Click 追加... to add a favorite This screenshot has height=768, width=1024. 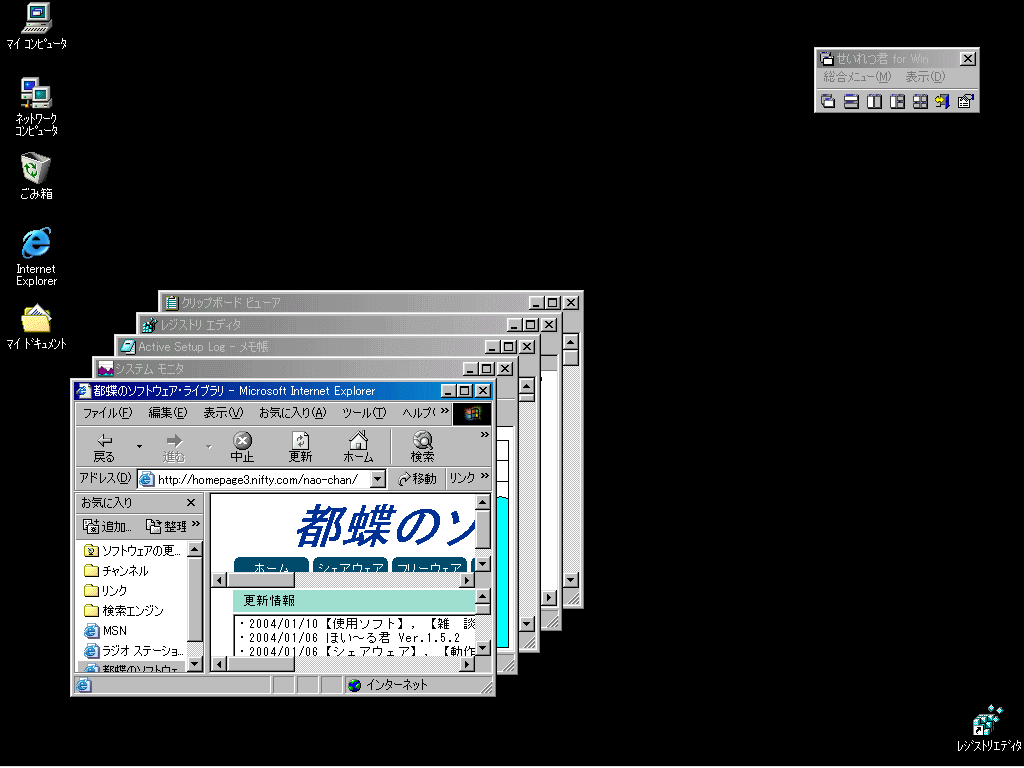107,526
